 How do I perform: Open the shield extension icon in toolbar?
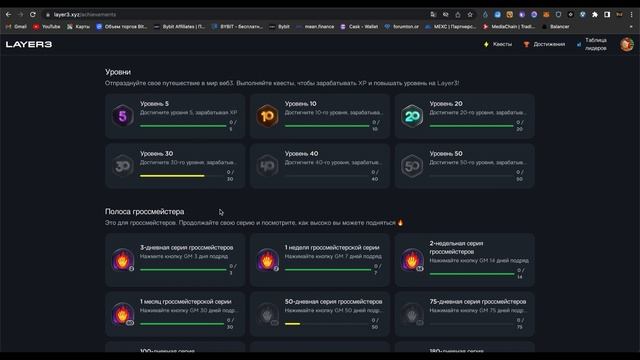[558, 14]
